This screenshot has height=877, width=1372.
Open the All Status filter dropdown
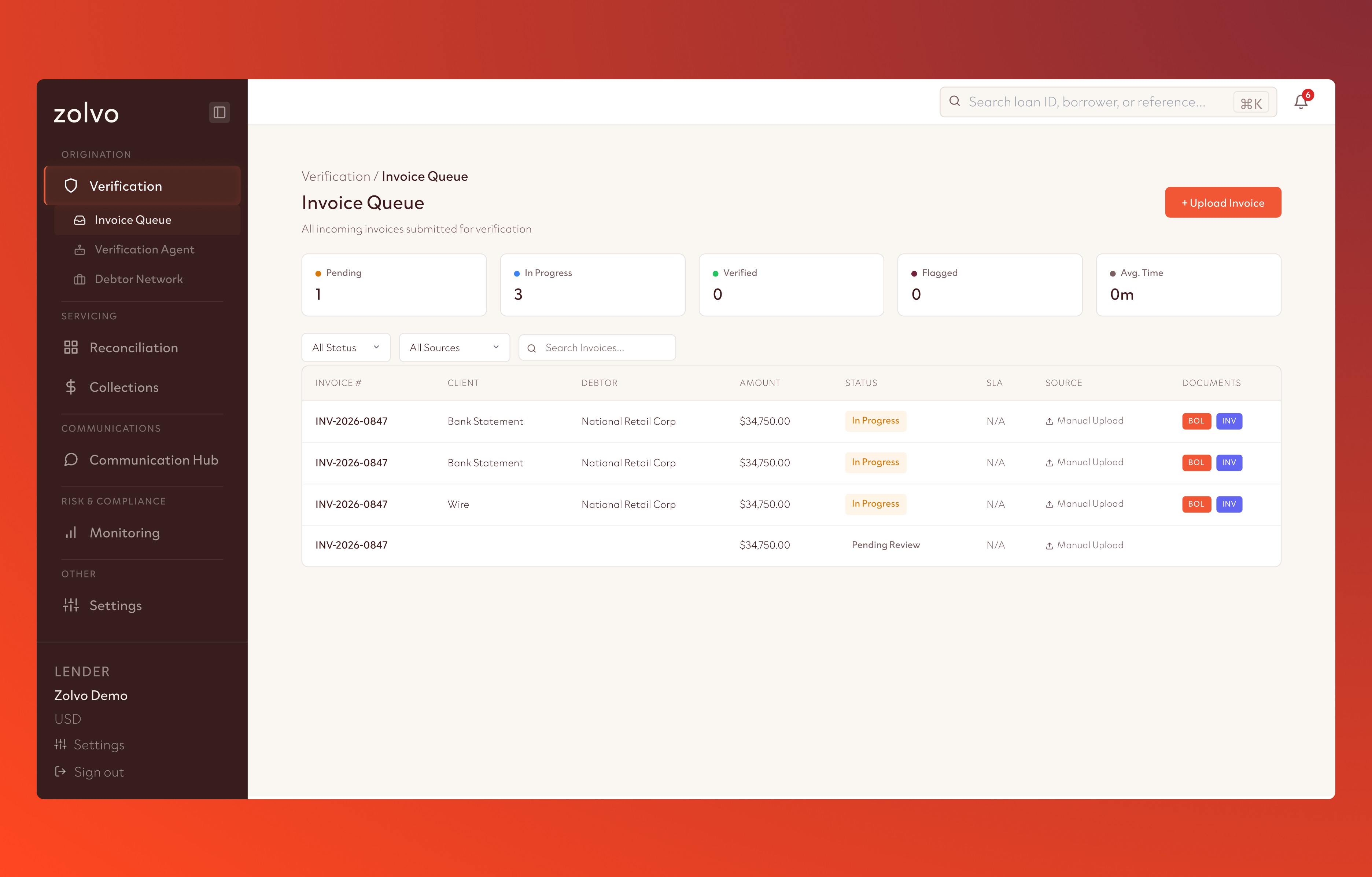pyautogui.click(x=346, y=347)
